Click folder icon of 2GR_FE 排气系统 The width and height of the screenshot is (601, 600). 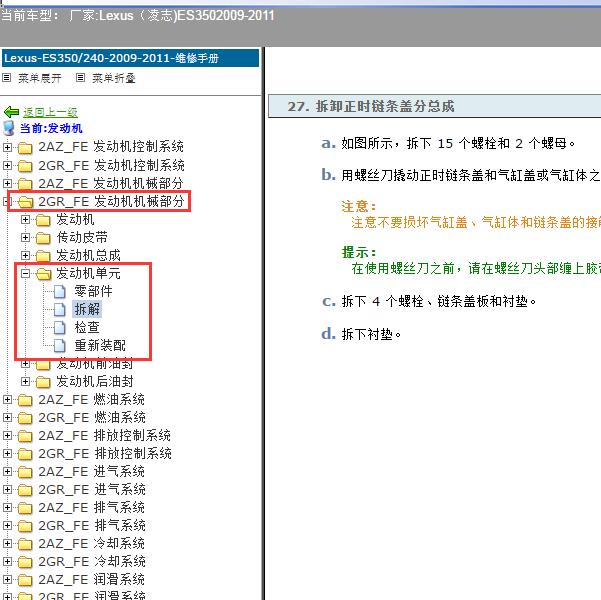tap(25, 526)
